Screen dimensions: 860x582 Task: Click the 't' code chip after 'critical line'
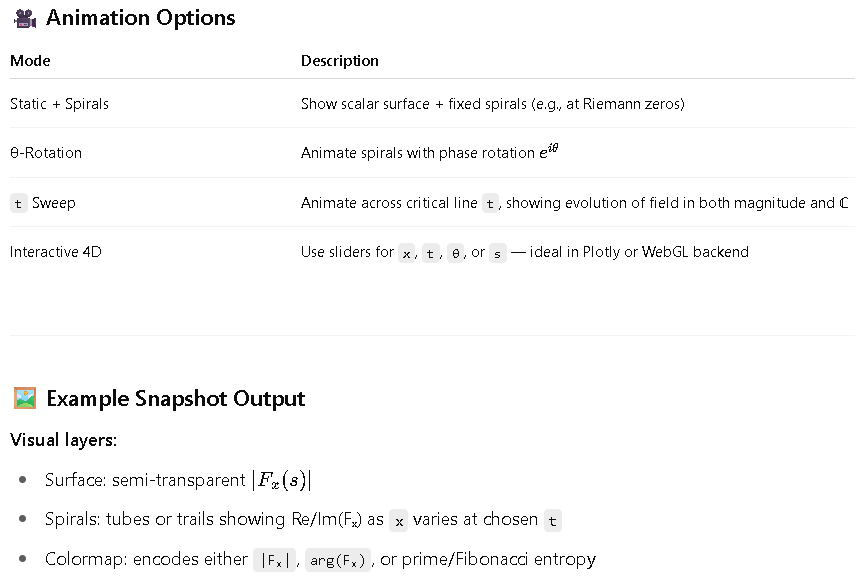pyautogui.click(x=490, y=204)
